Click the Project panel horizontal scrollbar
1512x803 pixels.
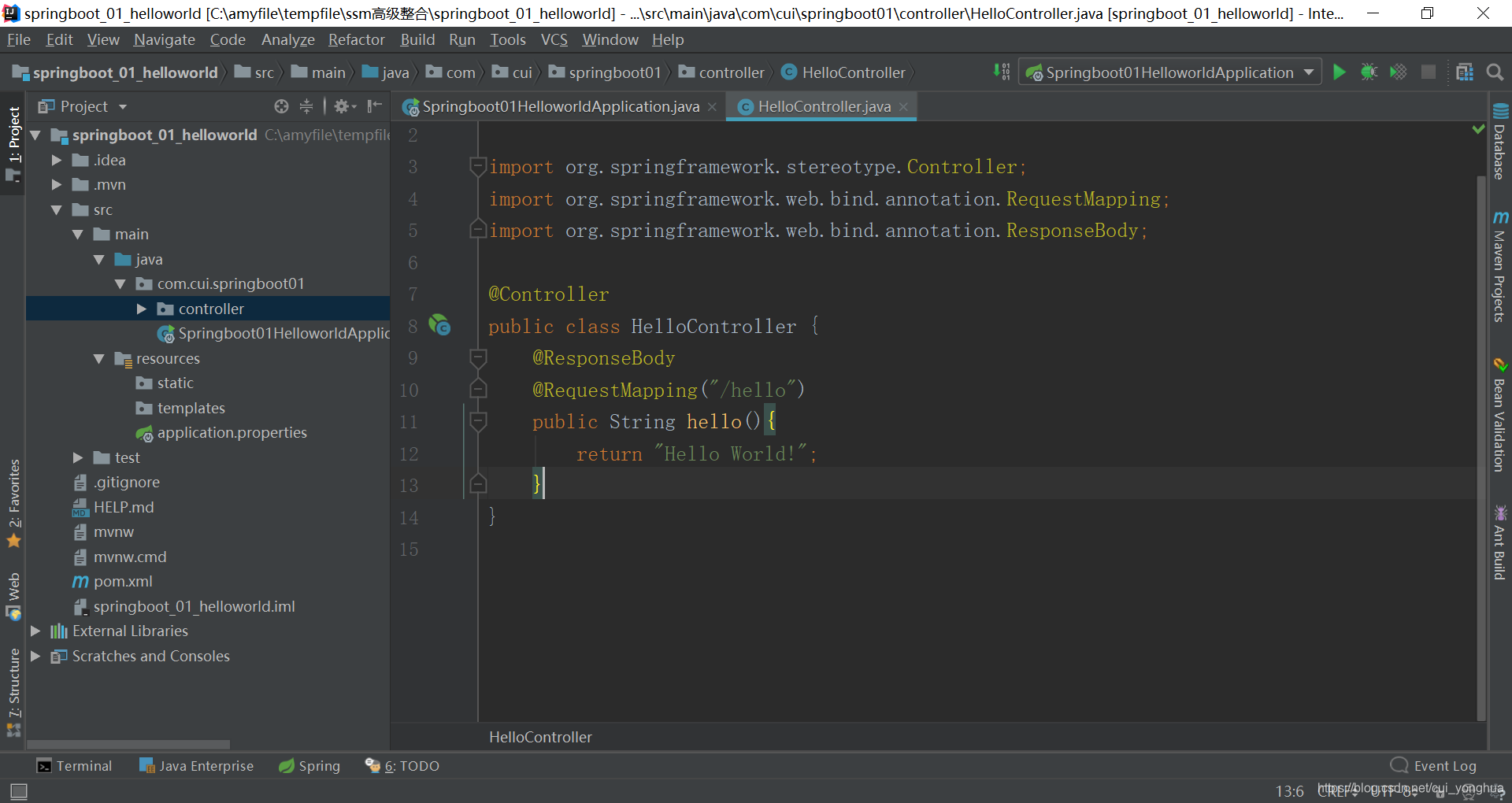click(129, 744)
